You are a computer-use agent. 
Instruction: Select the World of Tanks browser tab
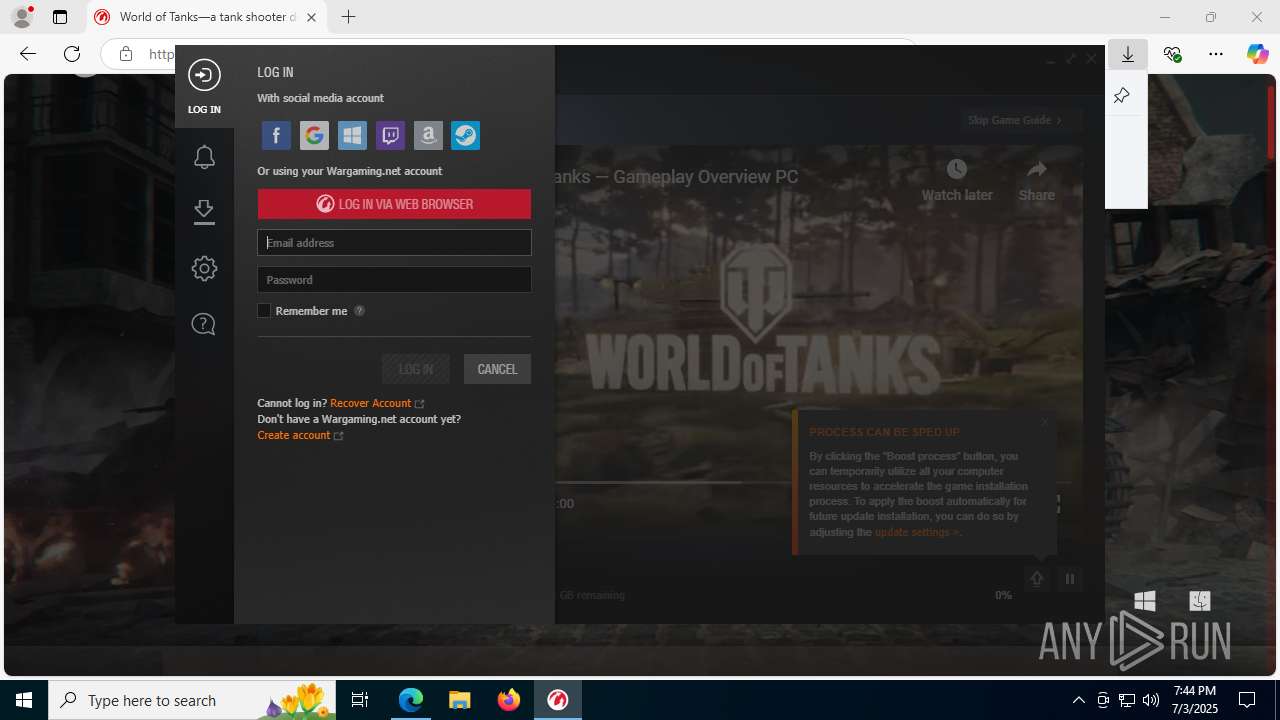click(x=207, y=17)
